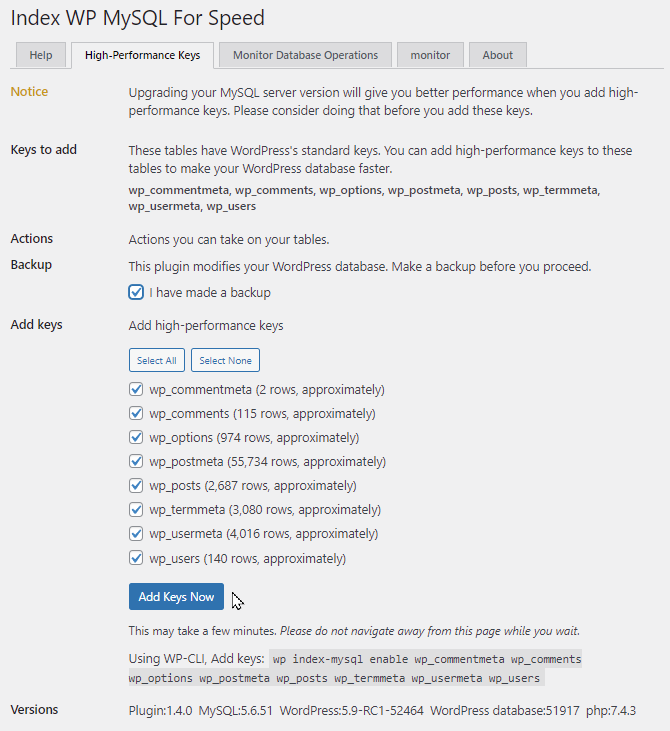The image size is (670, 731).
Task: Deselect the wp_usermeta table checkbox
Action: pyautogui.click(x=136, y=533)
